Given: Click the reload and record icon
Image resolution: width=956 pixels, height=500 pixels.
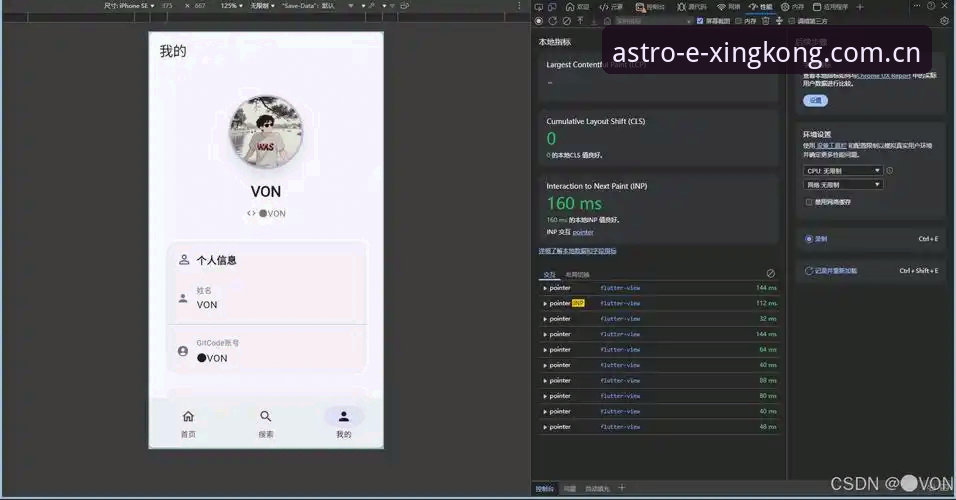Looking at the screenshot, I should point(552,21).
